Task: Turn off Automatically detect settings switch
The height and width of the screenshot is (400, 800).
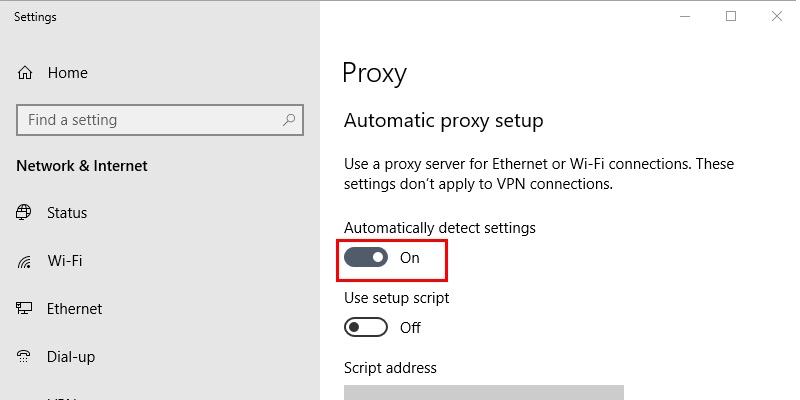Action: coord(366,258)
